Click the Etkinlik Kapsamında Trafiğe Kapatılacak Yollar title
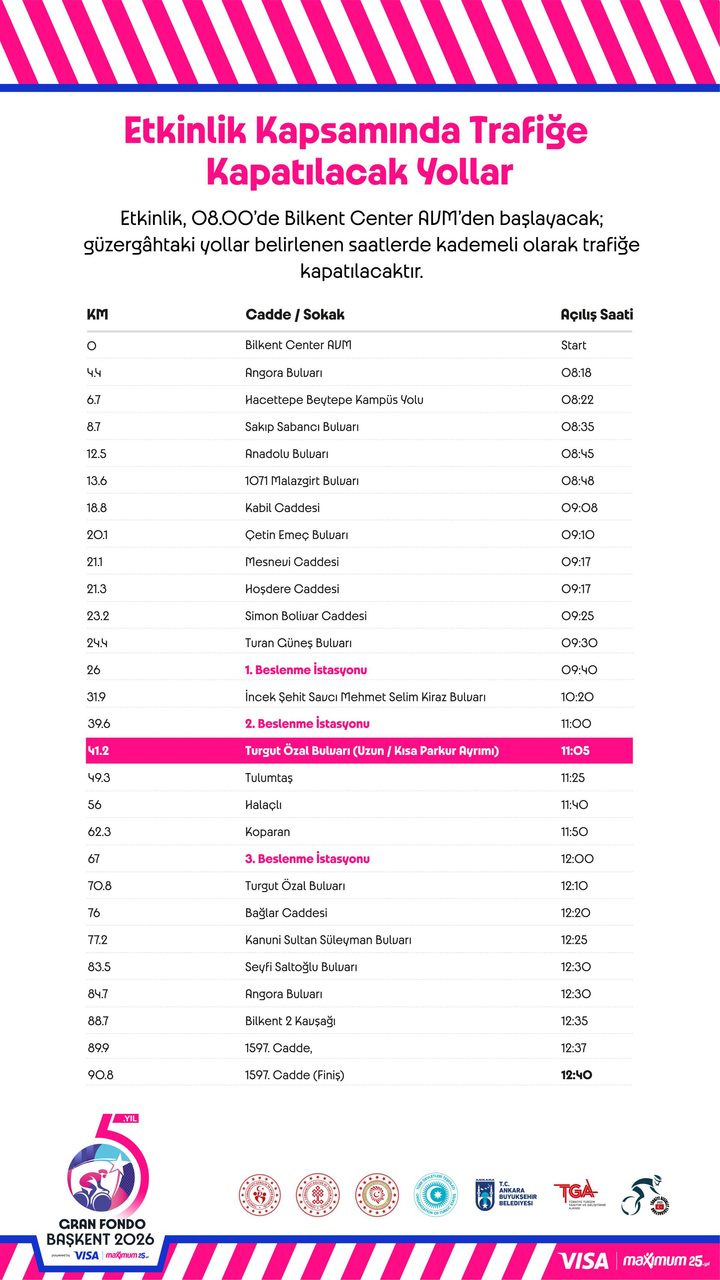Screen dimensions: 720x1280 point(360,151)
